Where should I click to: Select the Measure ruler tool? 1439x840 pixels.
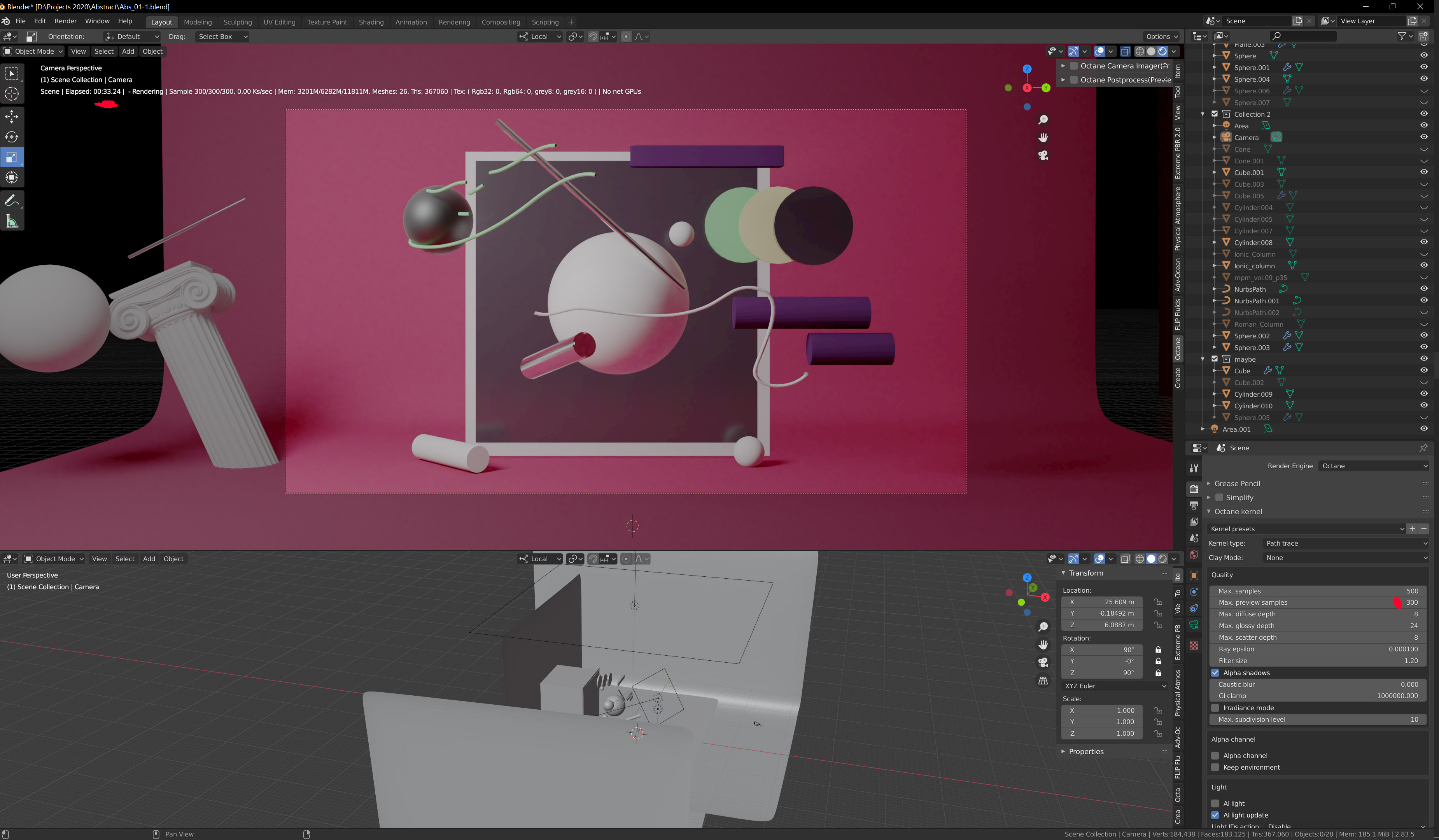tap(12, 221)
